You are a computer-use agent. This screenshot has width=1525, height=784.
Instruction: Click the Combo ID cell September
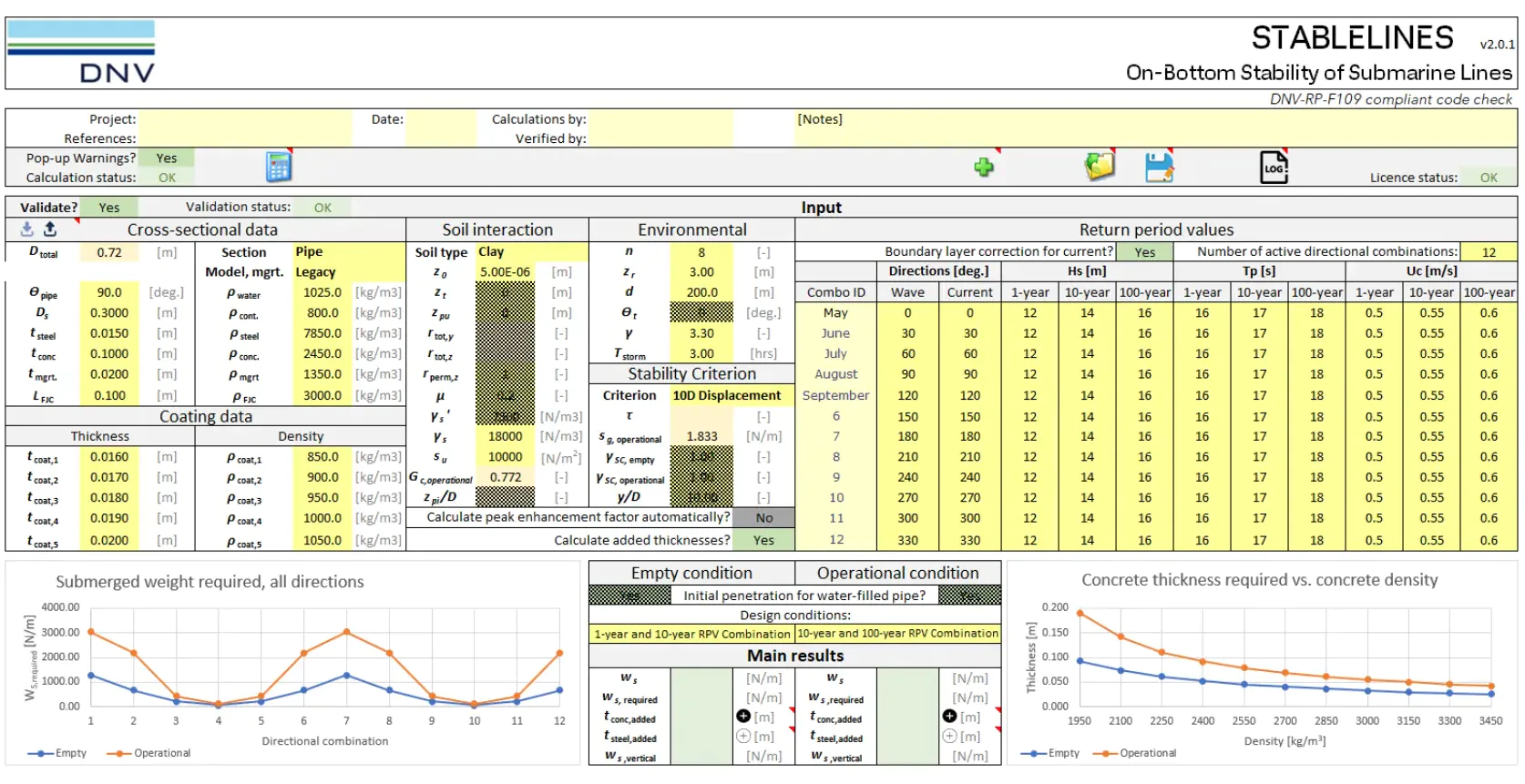click(835, 395)
